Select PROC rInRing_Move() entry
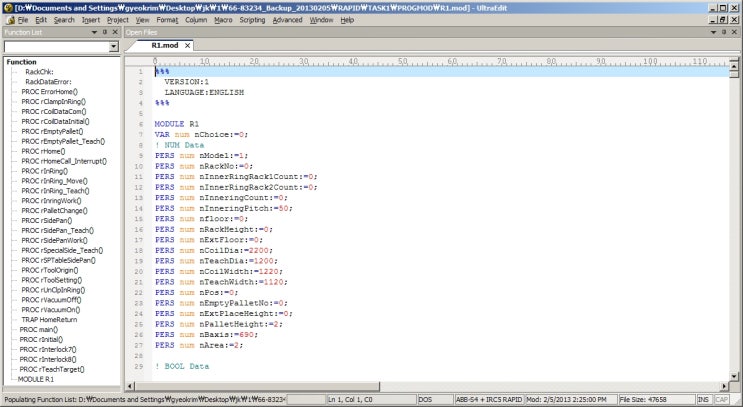 coord(54,181)
